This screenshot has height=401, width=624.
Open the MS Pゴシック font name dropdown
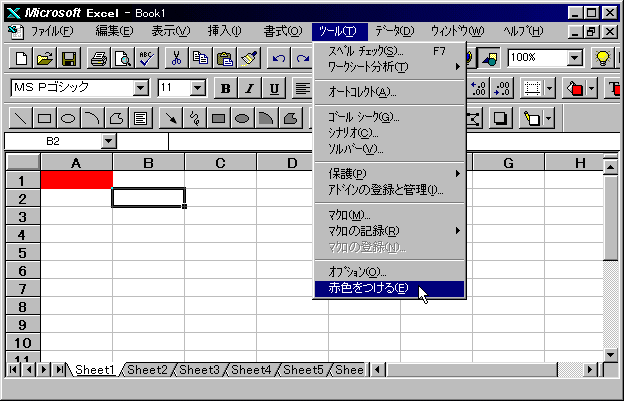tap(141, 88)
